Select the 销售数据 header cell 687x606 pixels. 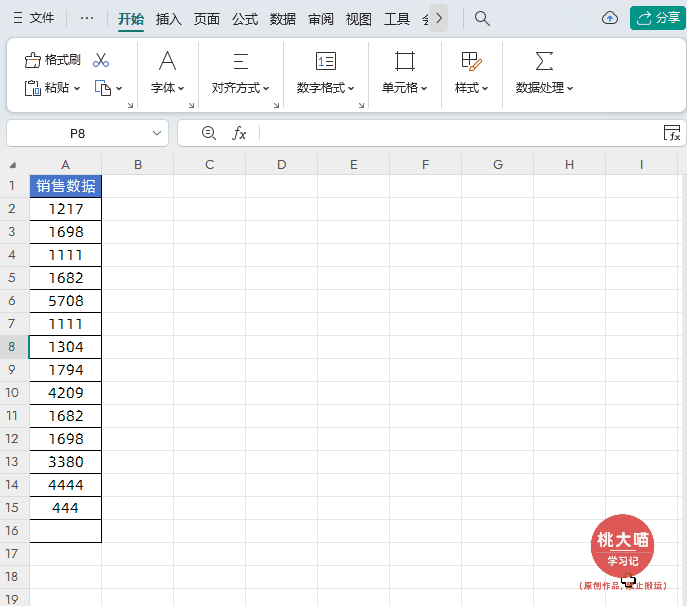[66, 186]
